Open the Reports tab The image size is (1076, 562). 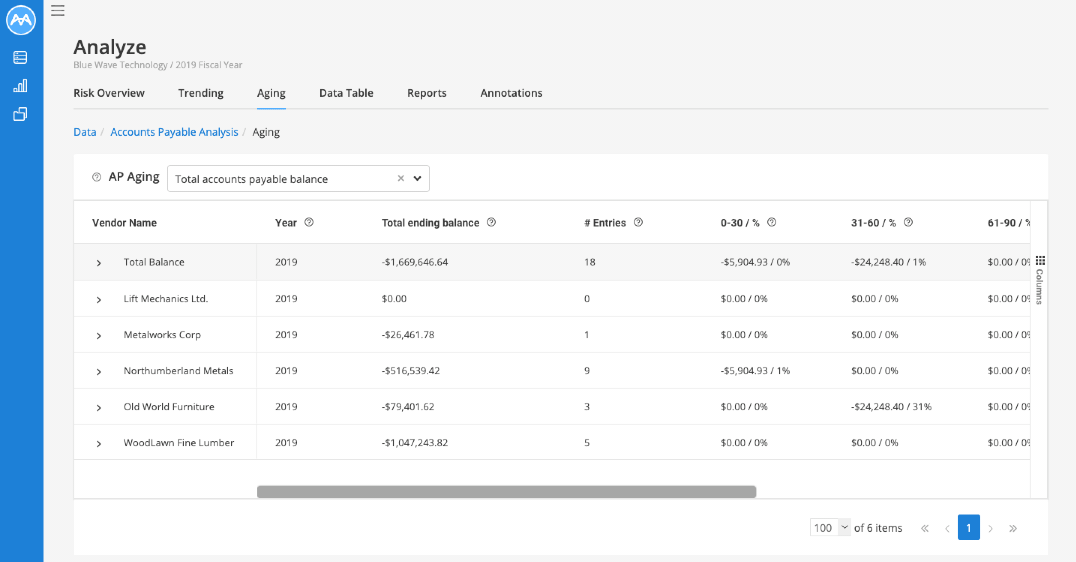[x=427, y=93]
